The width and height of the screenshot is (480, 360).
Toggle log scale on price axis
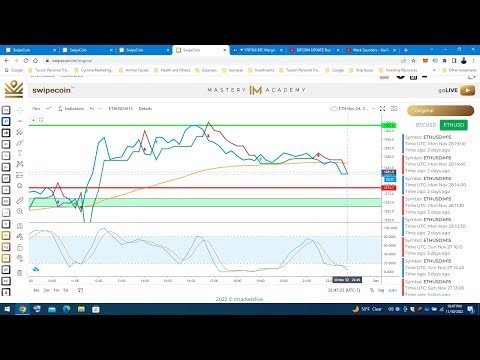(381, 290)
